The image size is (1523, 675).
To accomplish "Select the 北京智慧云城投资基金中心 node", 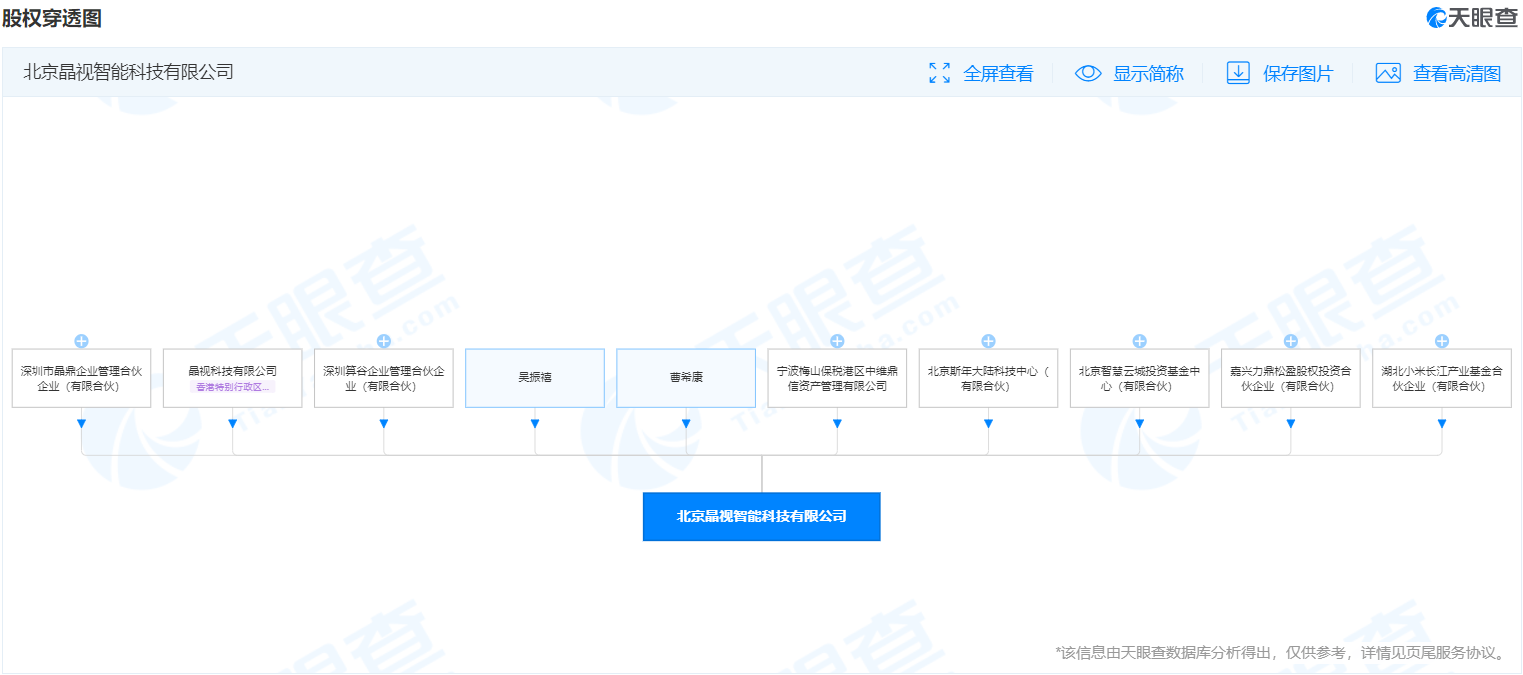I will click(1139, 378).
